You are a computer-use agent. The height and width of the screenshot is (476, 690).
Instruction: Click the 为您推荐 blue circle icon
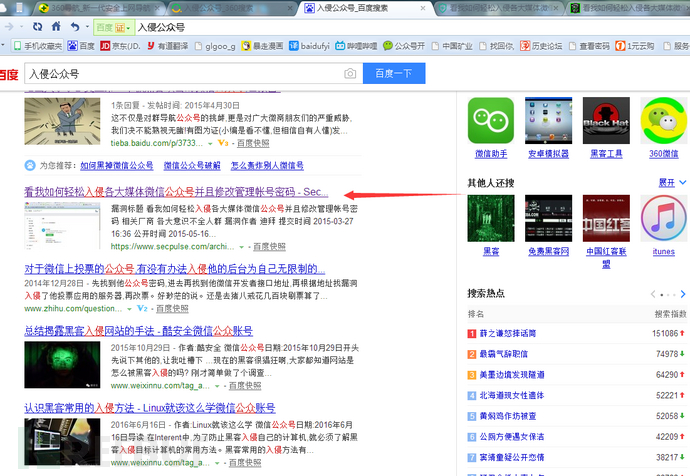click(30, 165)
